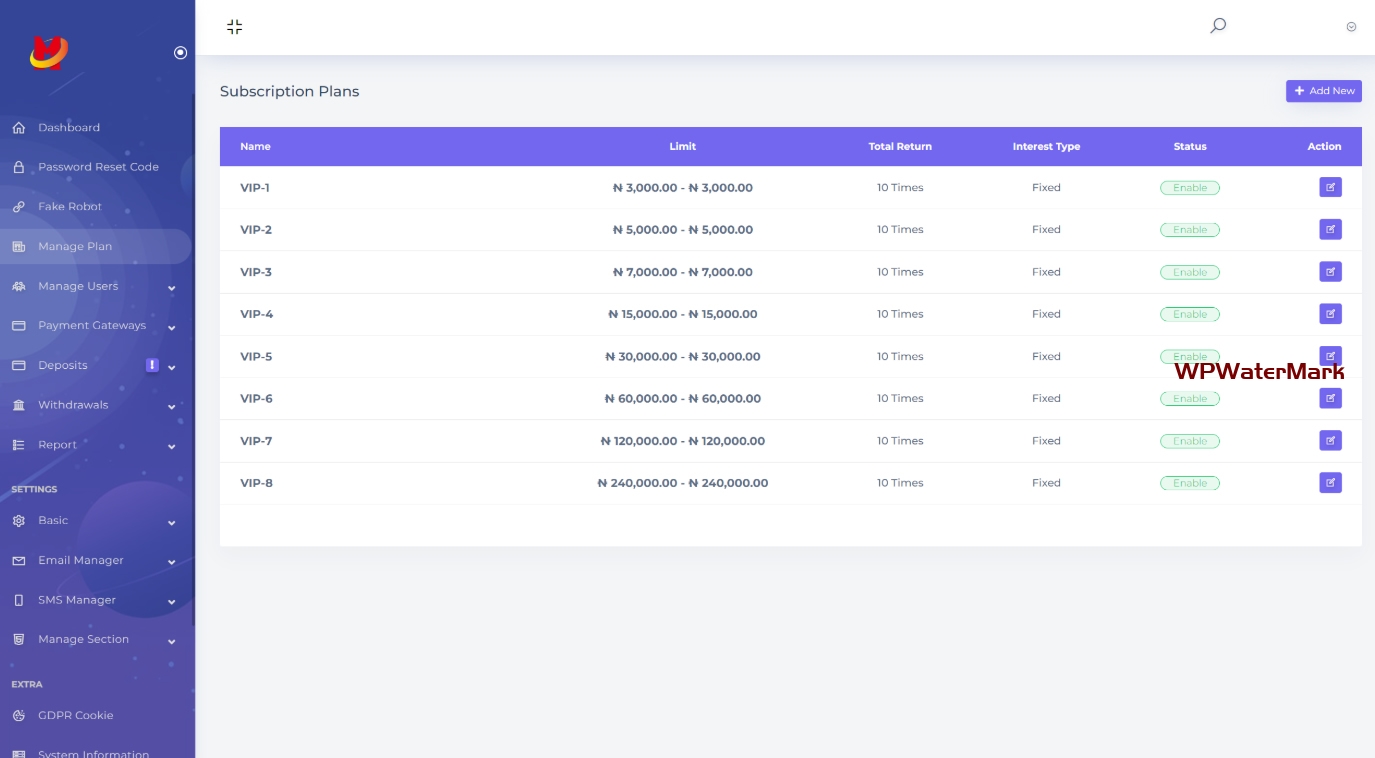This screenshot has height=758, width=1375.
Task: Click the Password Reset Code lock icon
Action: (18, 167)
